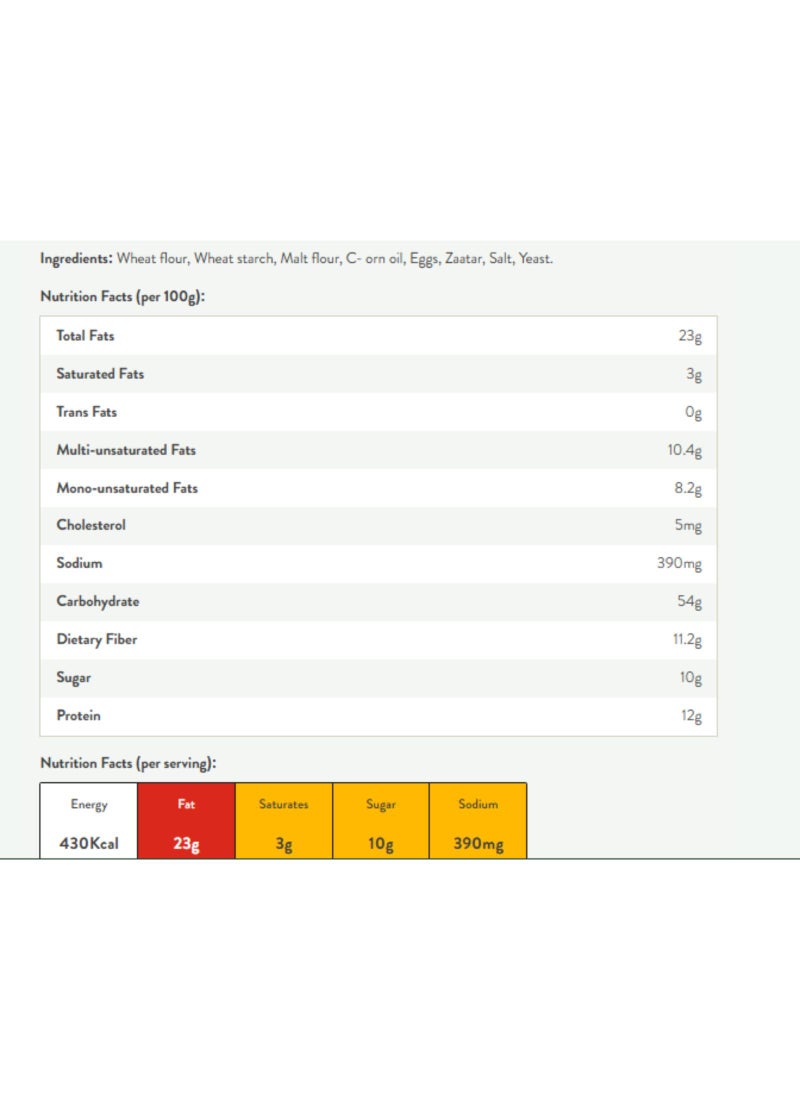Select the red Fat 23g tile

(x=186, y=821)
